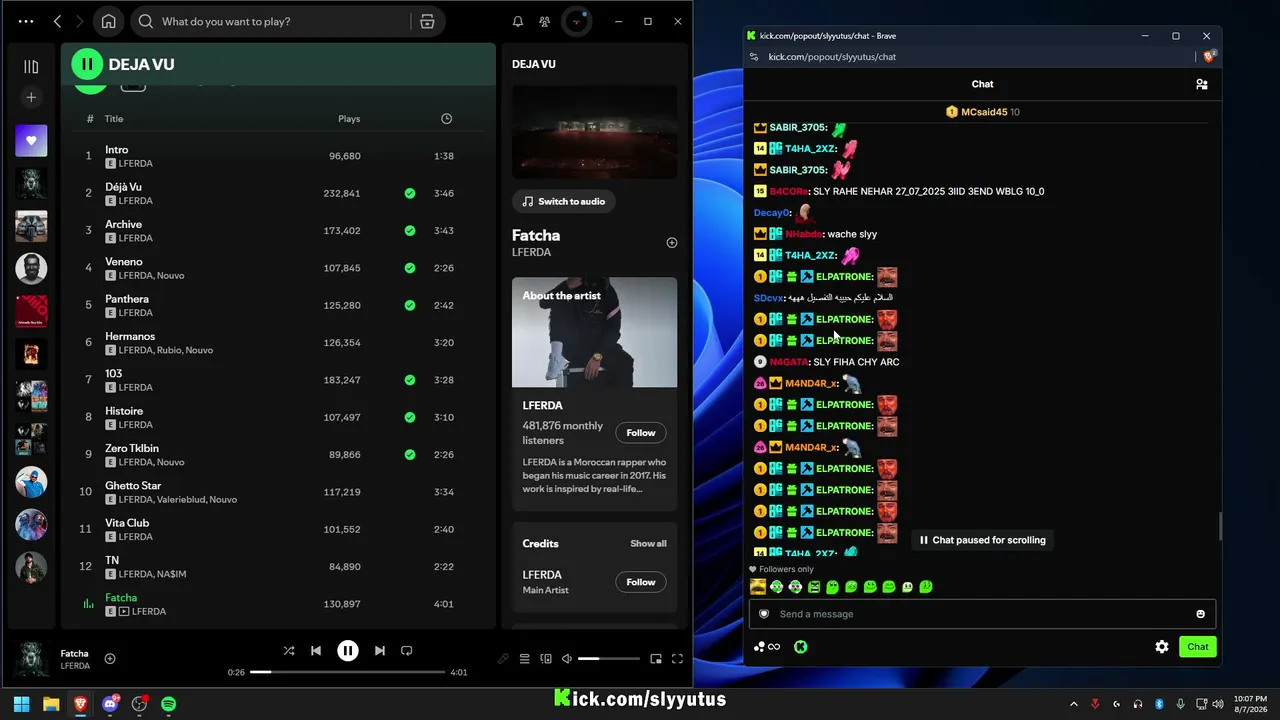The image size is (1280, 720).
Task: Toggle saved checkmark for track 103
Action: (410, 380)
